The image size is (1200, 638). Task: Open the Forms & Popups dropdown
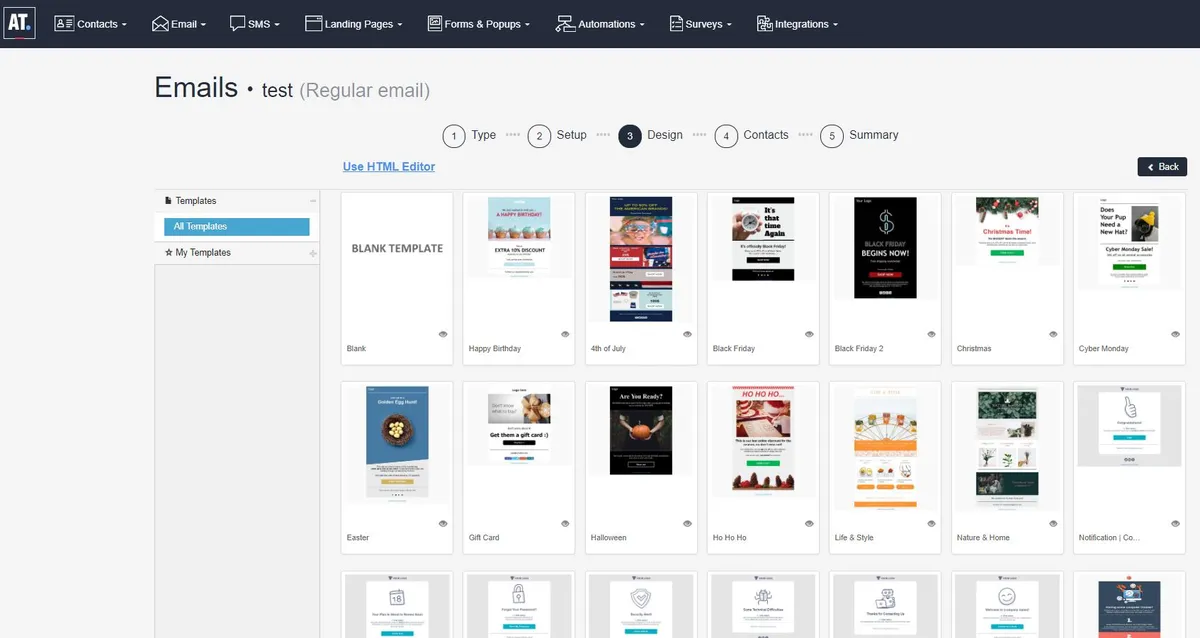click(x=479, y=24)
